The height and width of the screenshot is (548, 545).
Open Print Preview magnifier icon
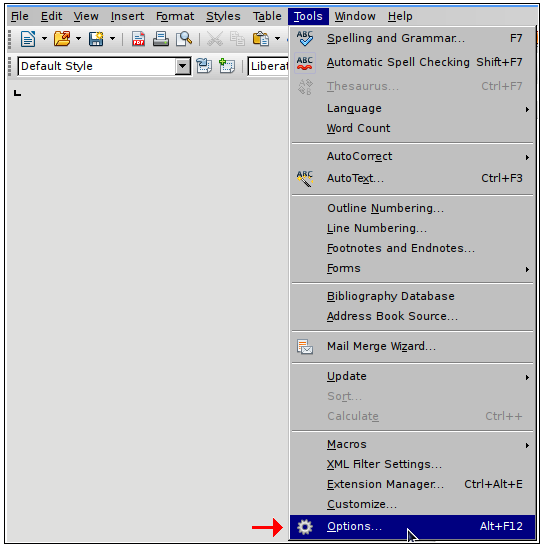tap(184, 39)
